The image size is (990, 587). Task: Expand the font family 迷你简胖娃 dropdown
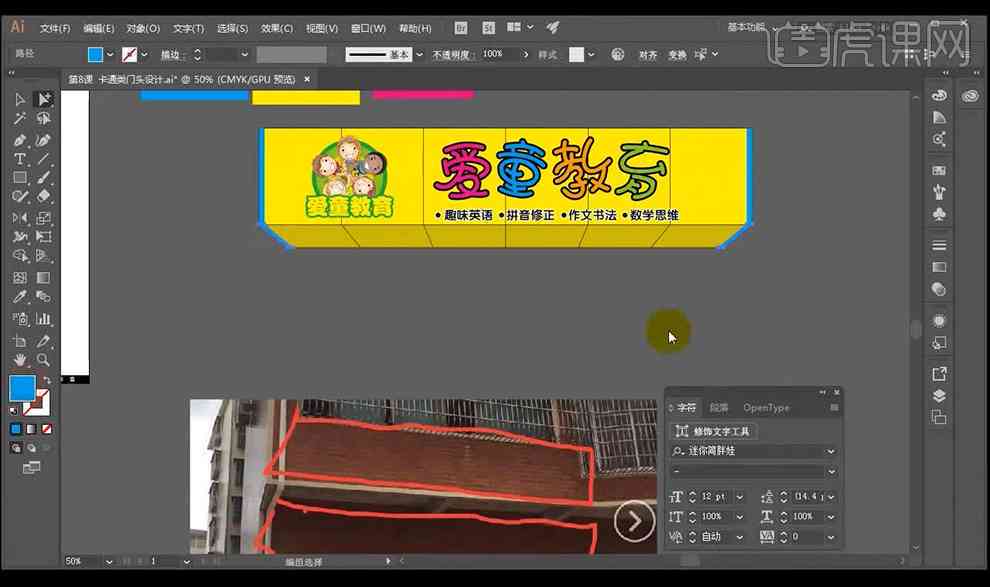[831, 451]
